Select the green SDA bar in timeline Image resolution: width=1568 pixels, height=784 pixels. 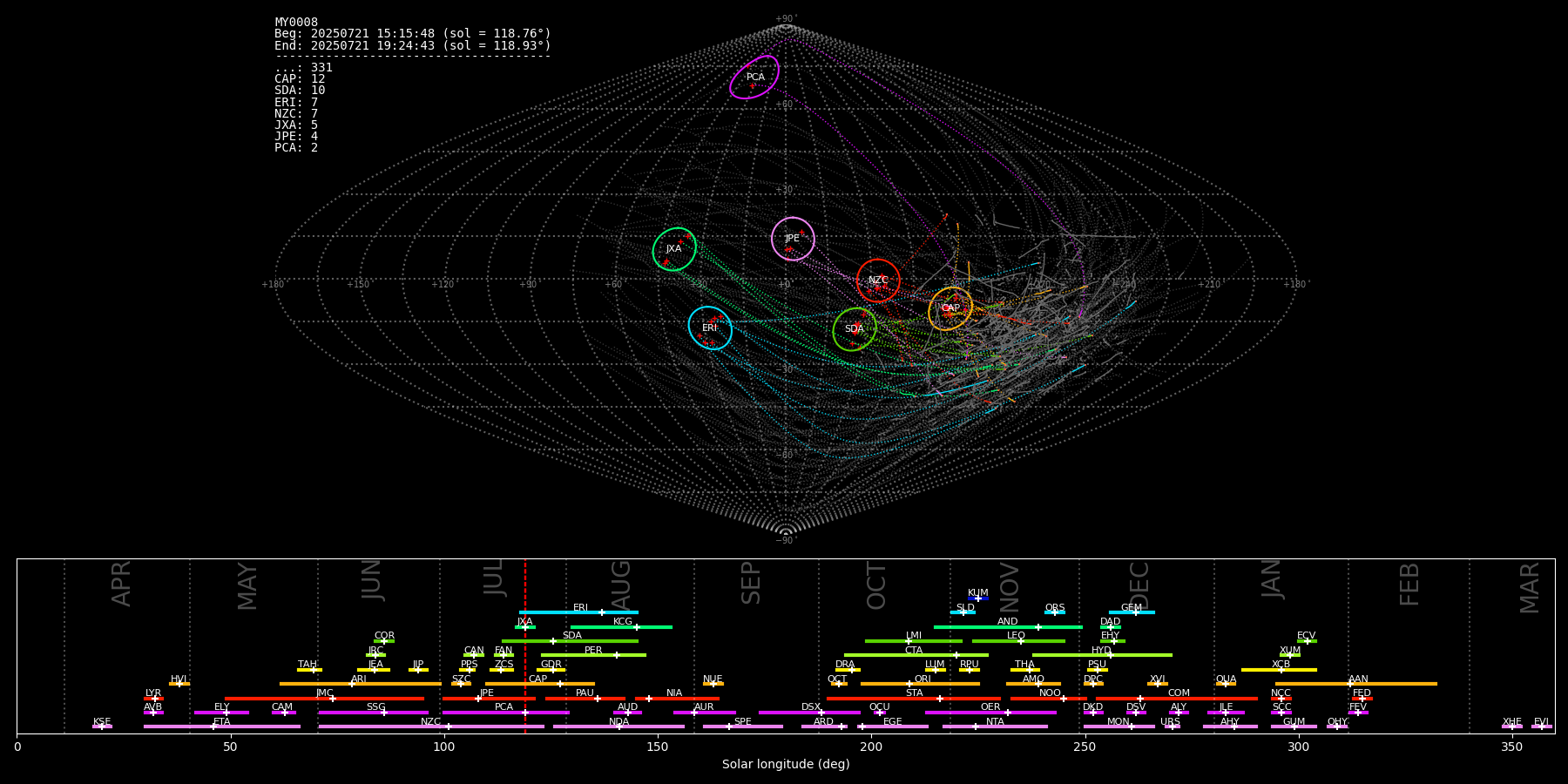pos(570,641)
